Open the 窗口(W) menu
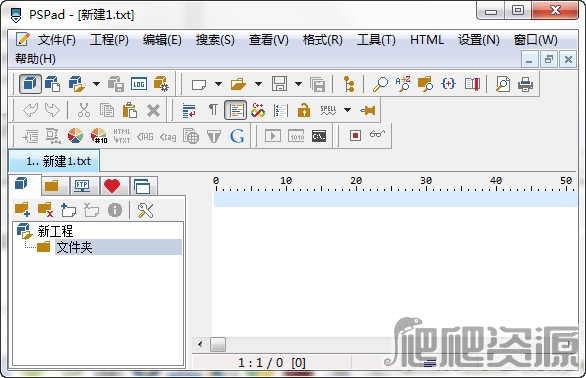586x378 pixels. coord(536,40)
